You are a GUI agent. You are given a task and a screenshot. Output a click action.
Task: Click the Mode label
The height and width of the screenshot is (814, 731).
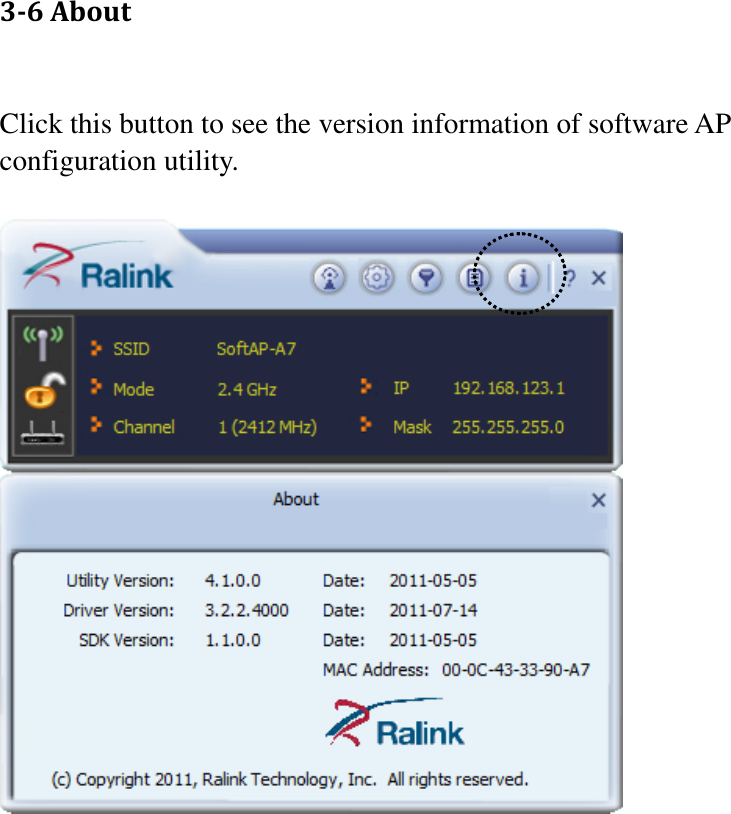pyautogui.click(x=133, y=389)
